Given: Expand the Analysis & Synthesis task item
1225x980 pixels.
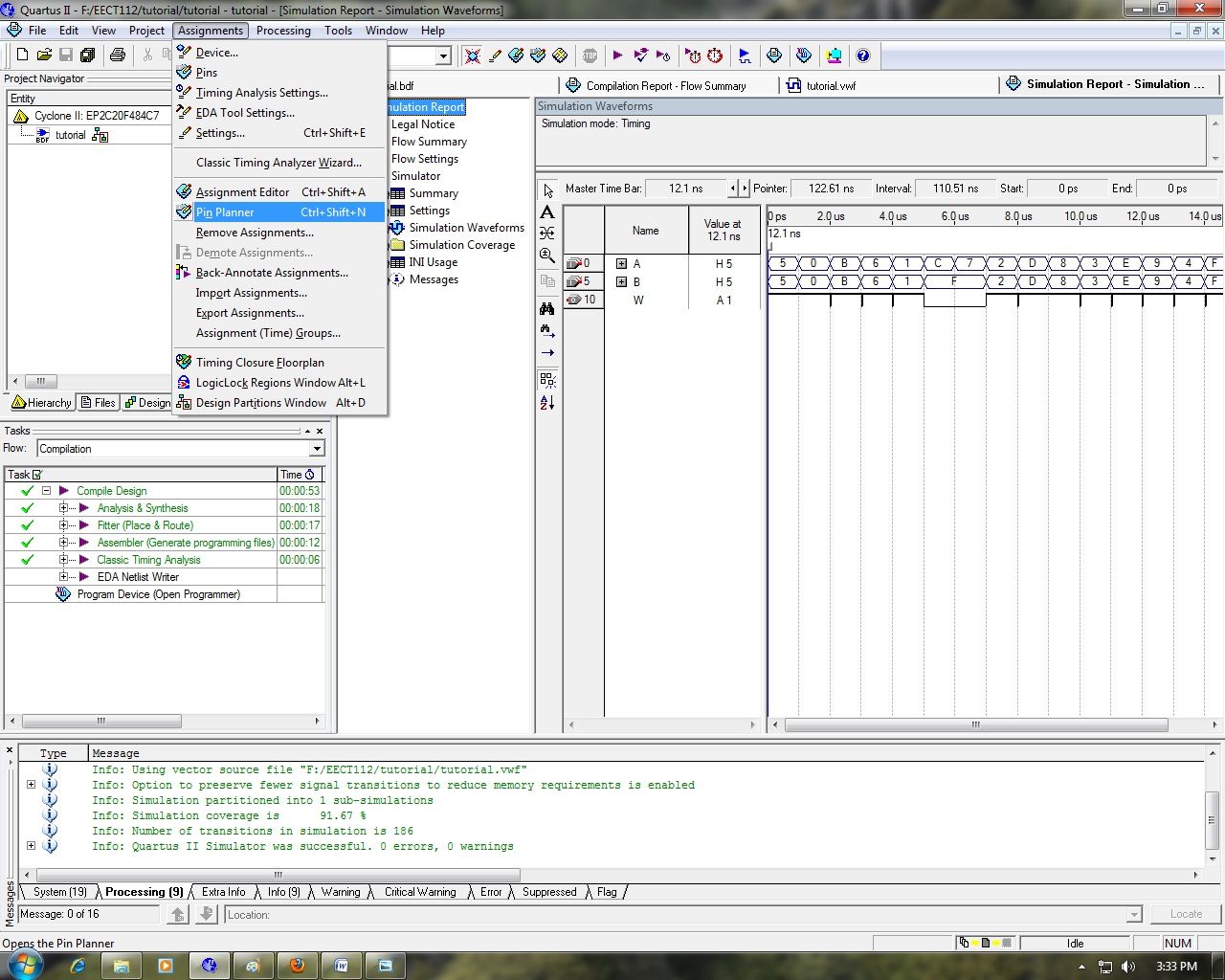Looking at the screenshot, I should [65, 508].
